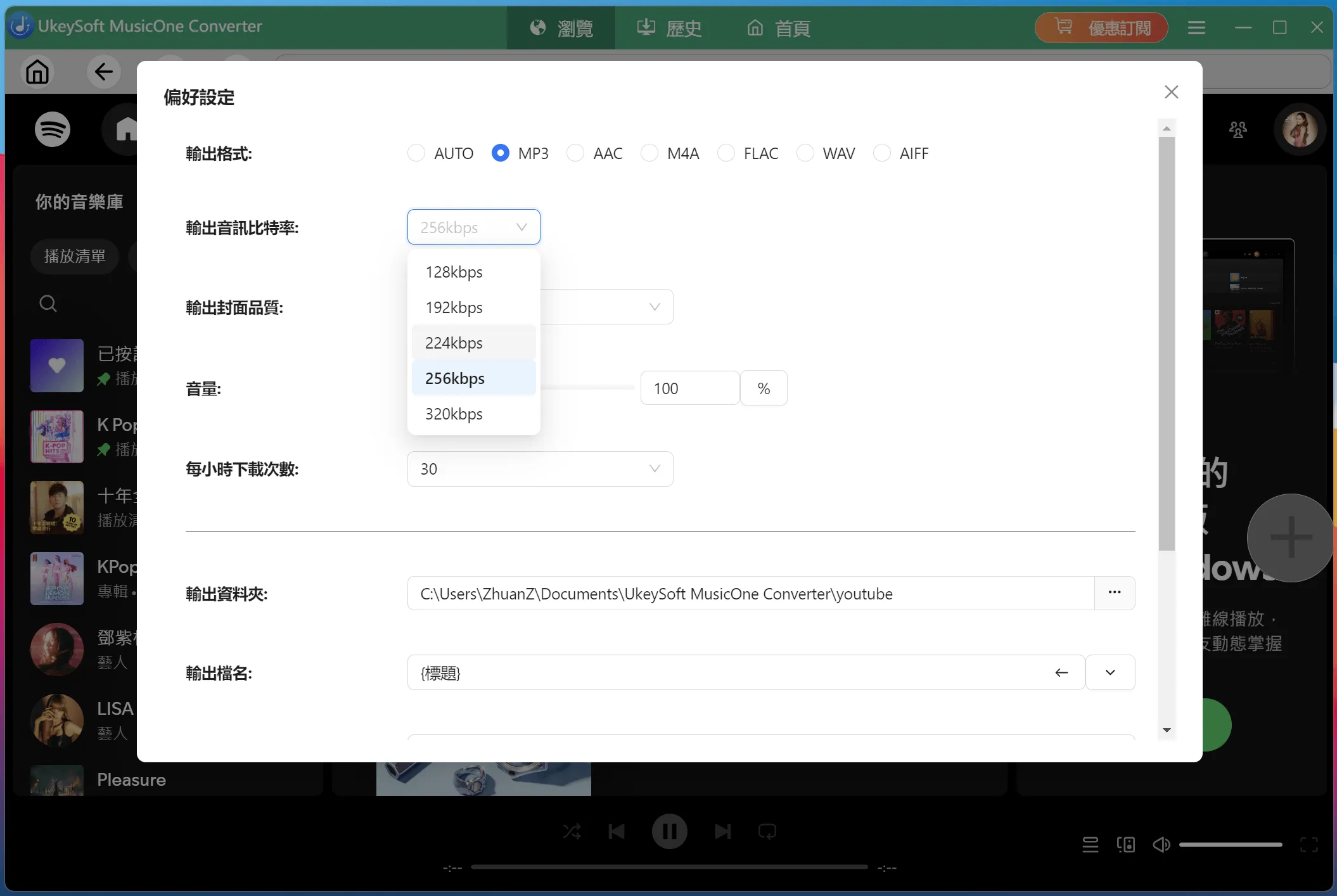1337x896 pixels.
Task: Pause playback with the pause button
Action: click(x=669, y=831)
